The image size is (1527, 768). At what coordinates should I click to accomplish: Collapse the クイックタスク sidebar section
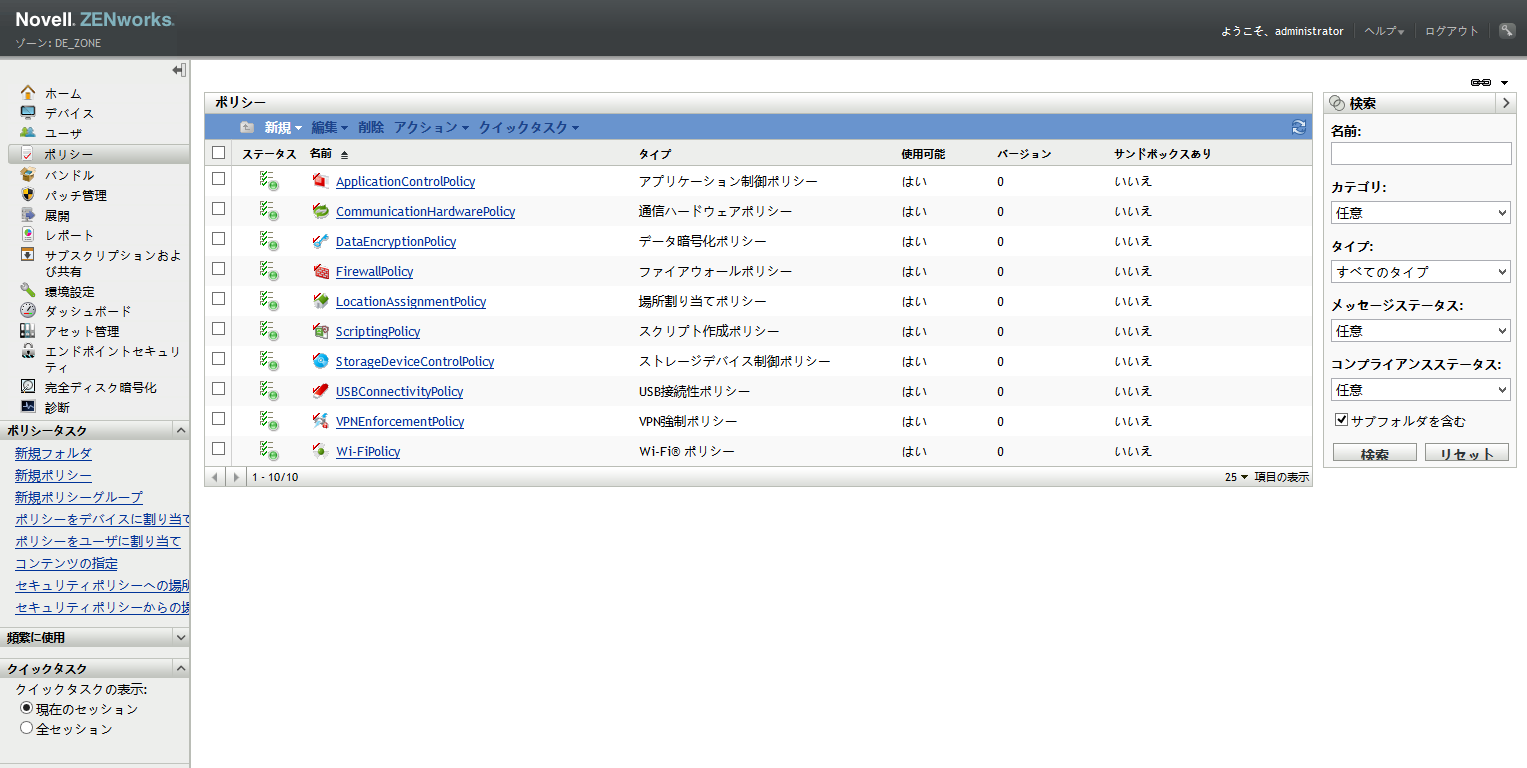point(181,668)
